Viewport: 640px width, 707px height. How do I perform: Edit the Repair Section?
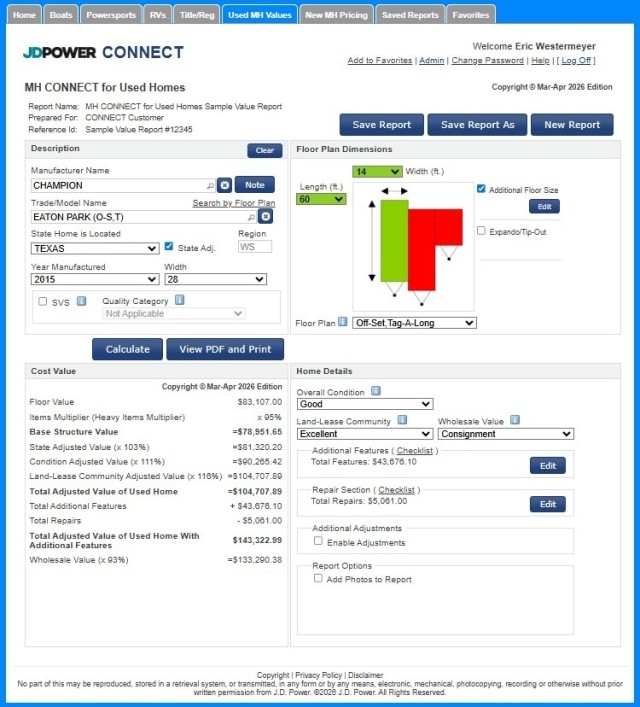(548, 504)
